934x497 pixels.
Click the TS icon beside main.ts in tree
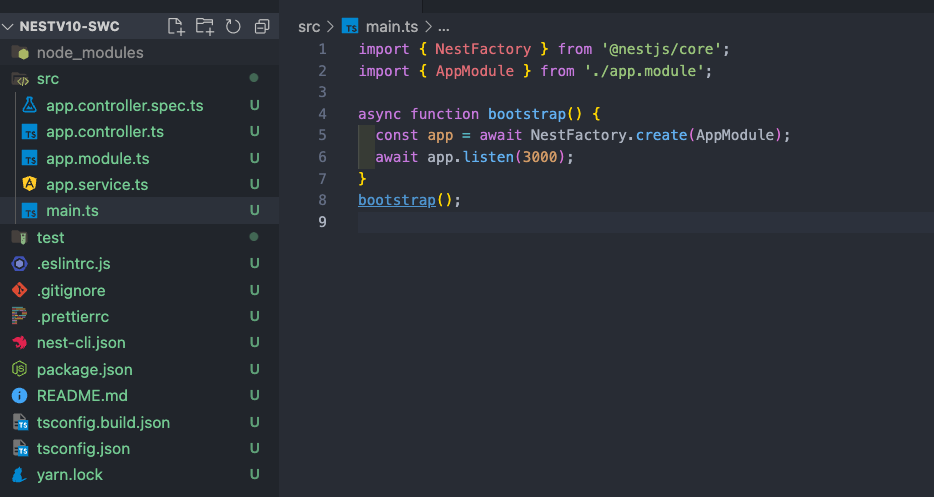pyautogui.click(x=29, y=210)
